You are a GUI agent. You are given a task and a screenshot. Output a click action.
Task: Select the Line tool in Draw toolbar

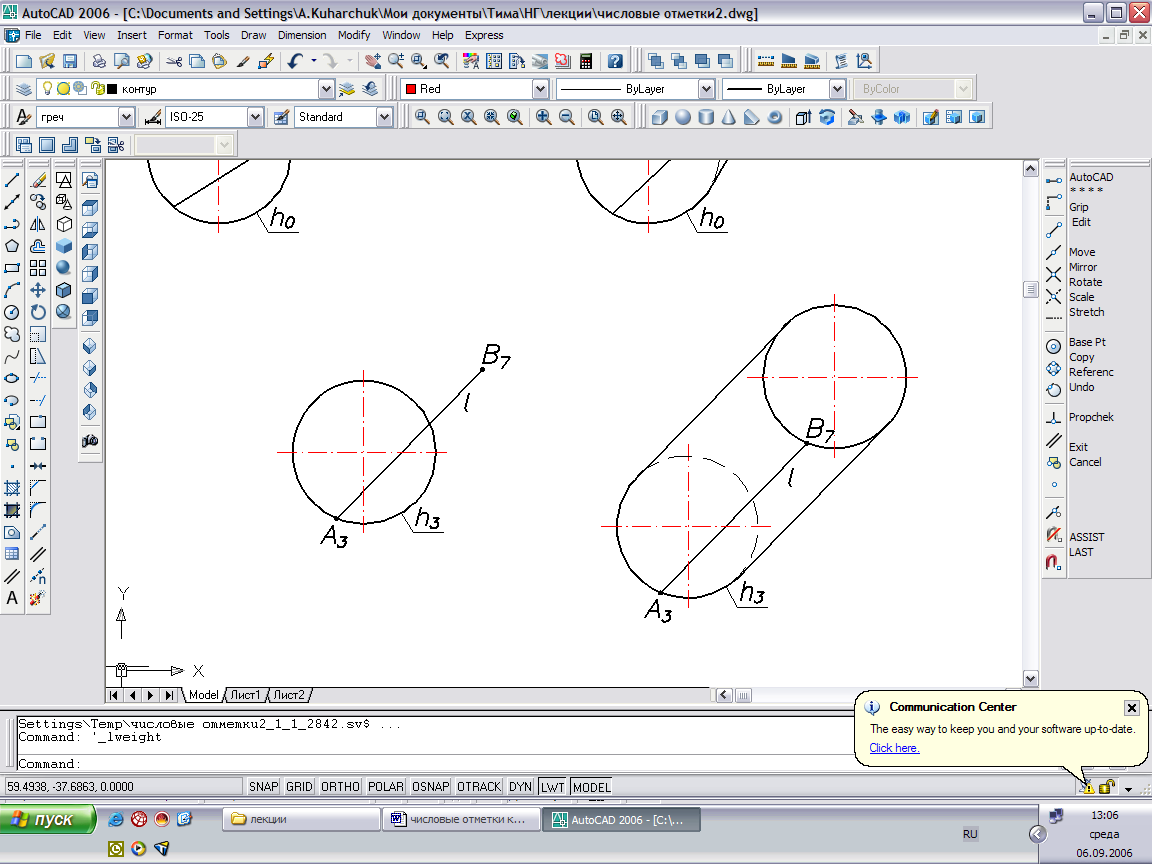(12, 180)
